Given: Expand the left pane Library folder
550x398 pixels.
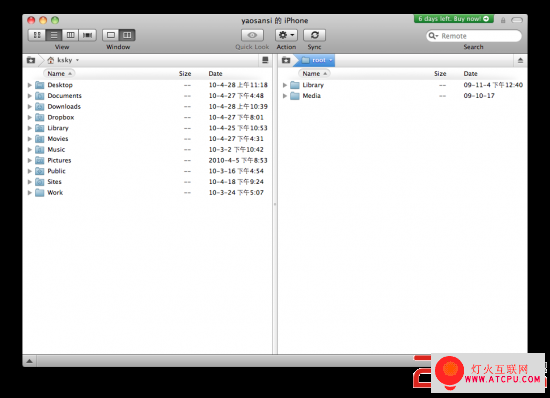Looking at the screenshot, I should pos(30,128).
